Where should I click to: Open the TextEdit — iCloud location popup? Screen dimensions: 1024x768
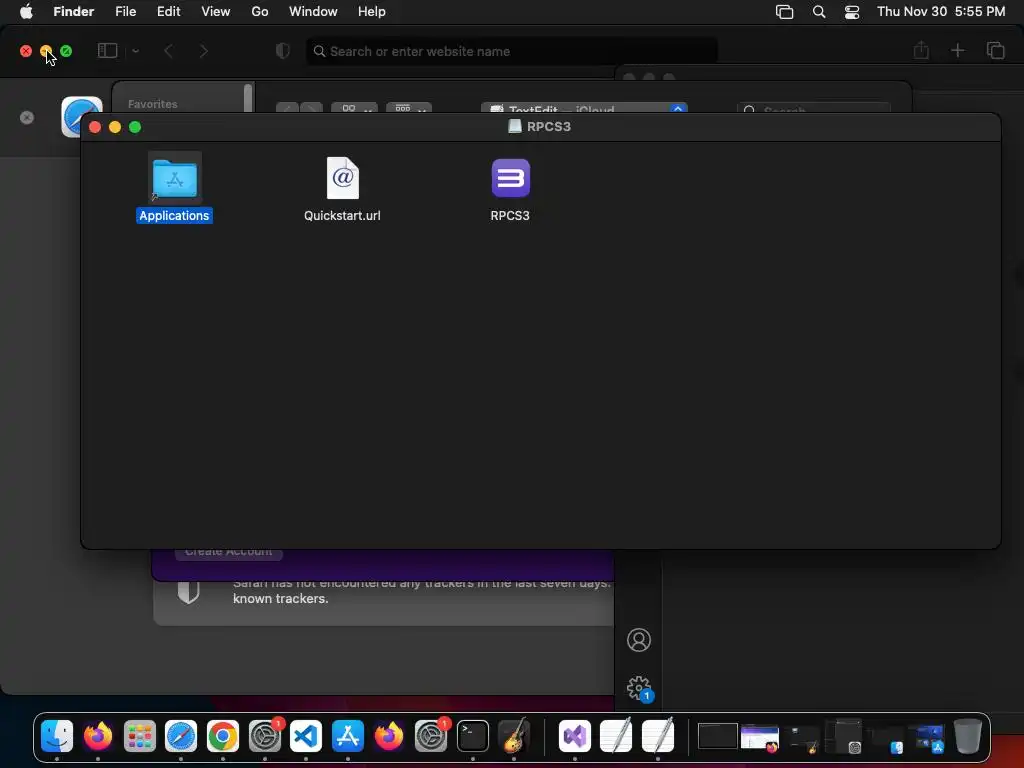point(584,108)
